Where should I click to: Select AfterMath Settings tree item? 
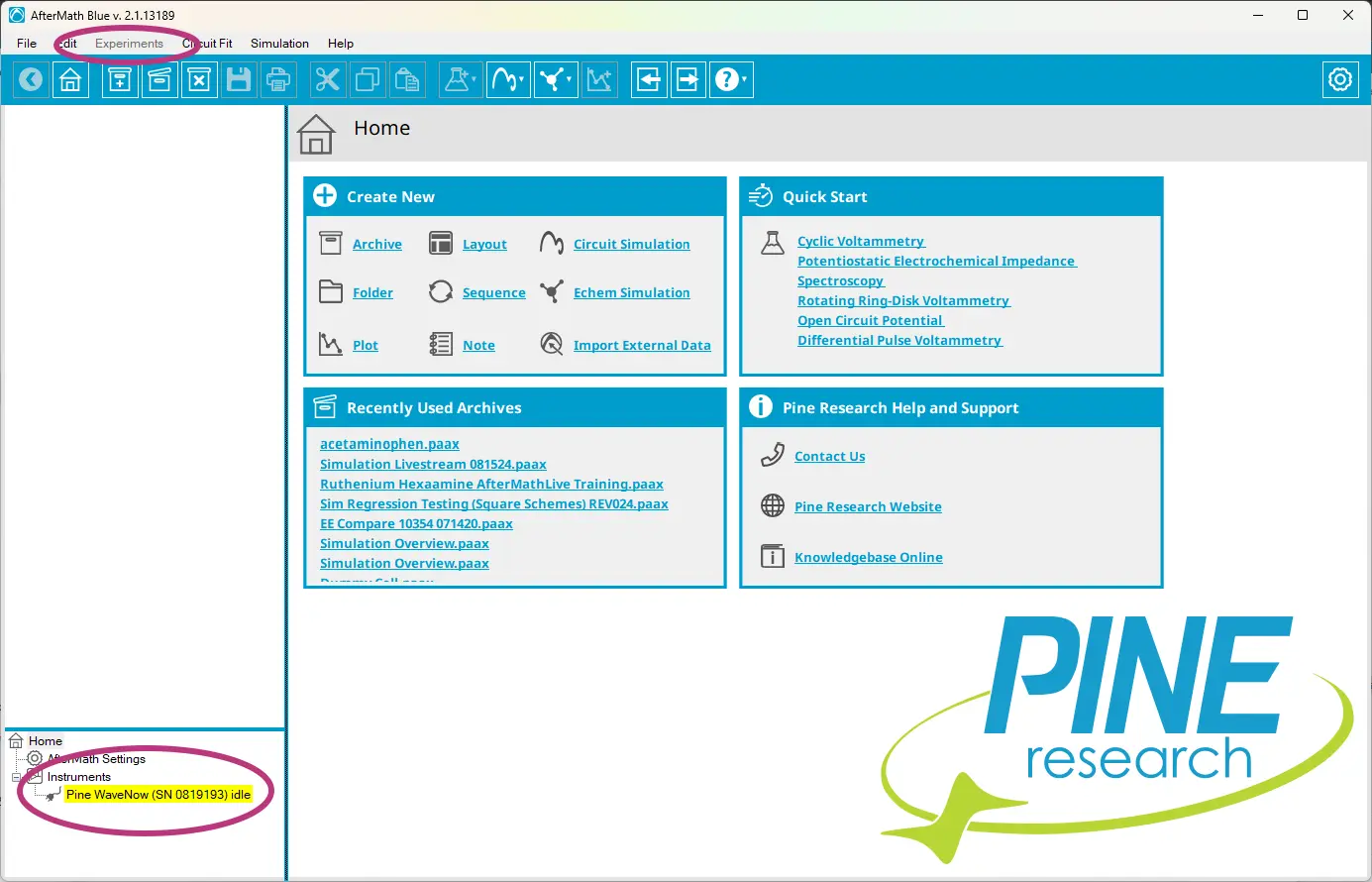tap(96, 759)
